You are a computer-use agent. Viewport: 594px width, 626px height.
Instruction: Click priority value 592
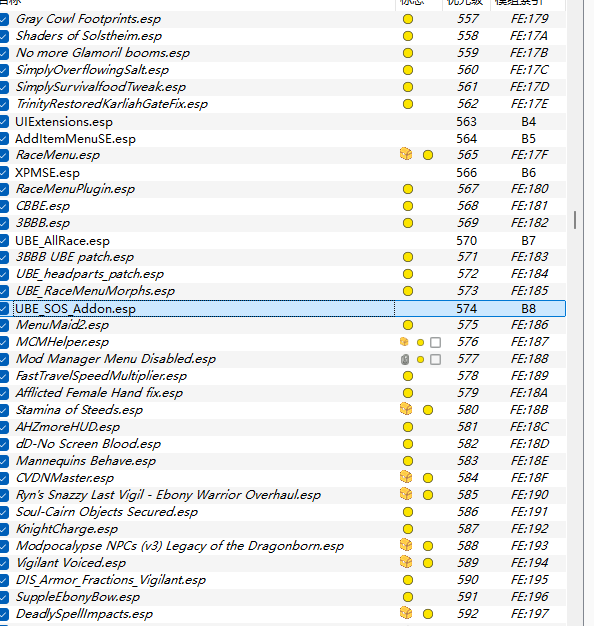click(x=468, y=614)
